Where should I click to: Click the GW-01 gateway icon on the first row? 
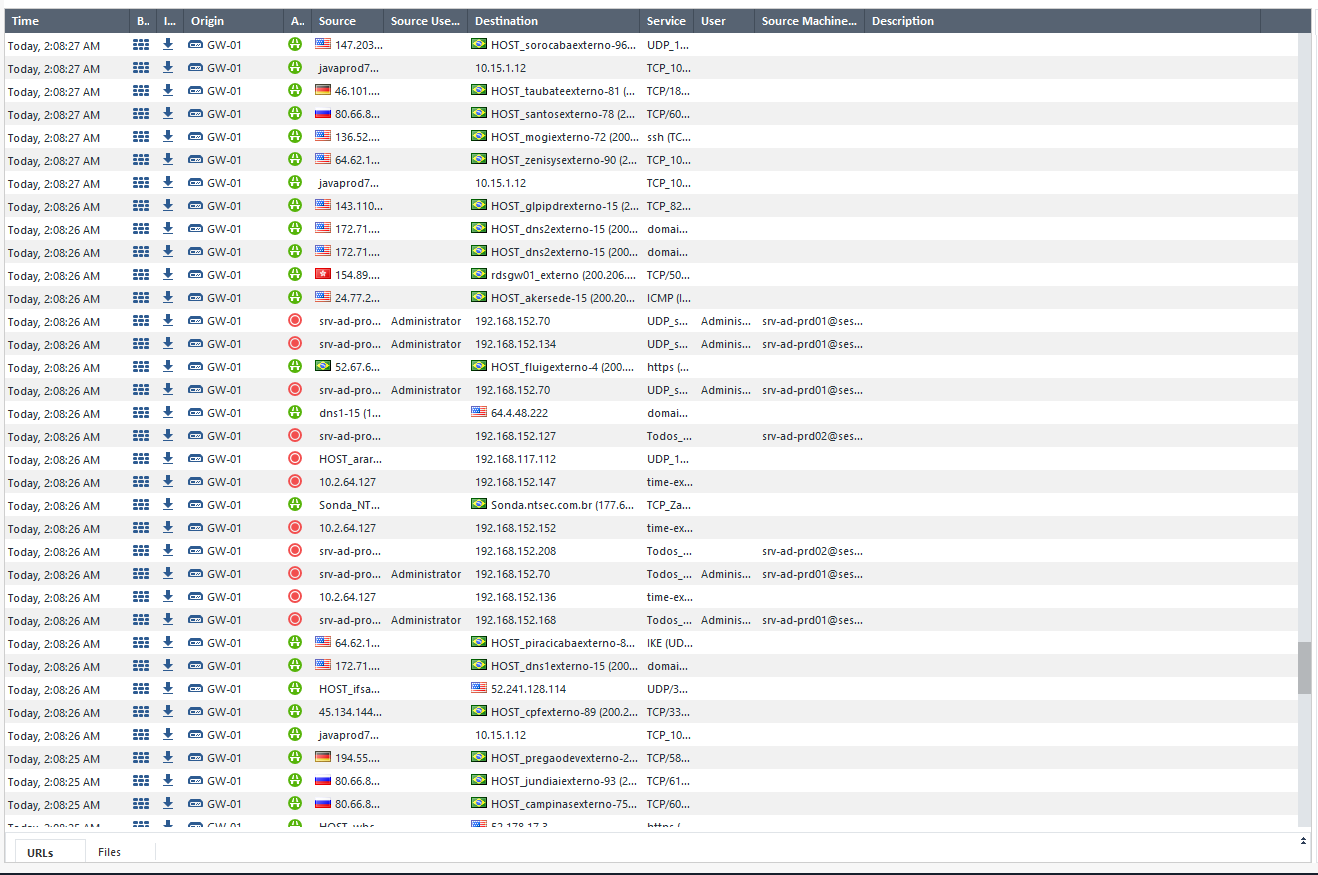click(195, 44)
